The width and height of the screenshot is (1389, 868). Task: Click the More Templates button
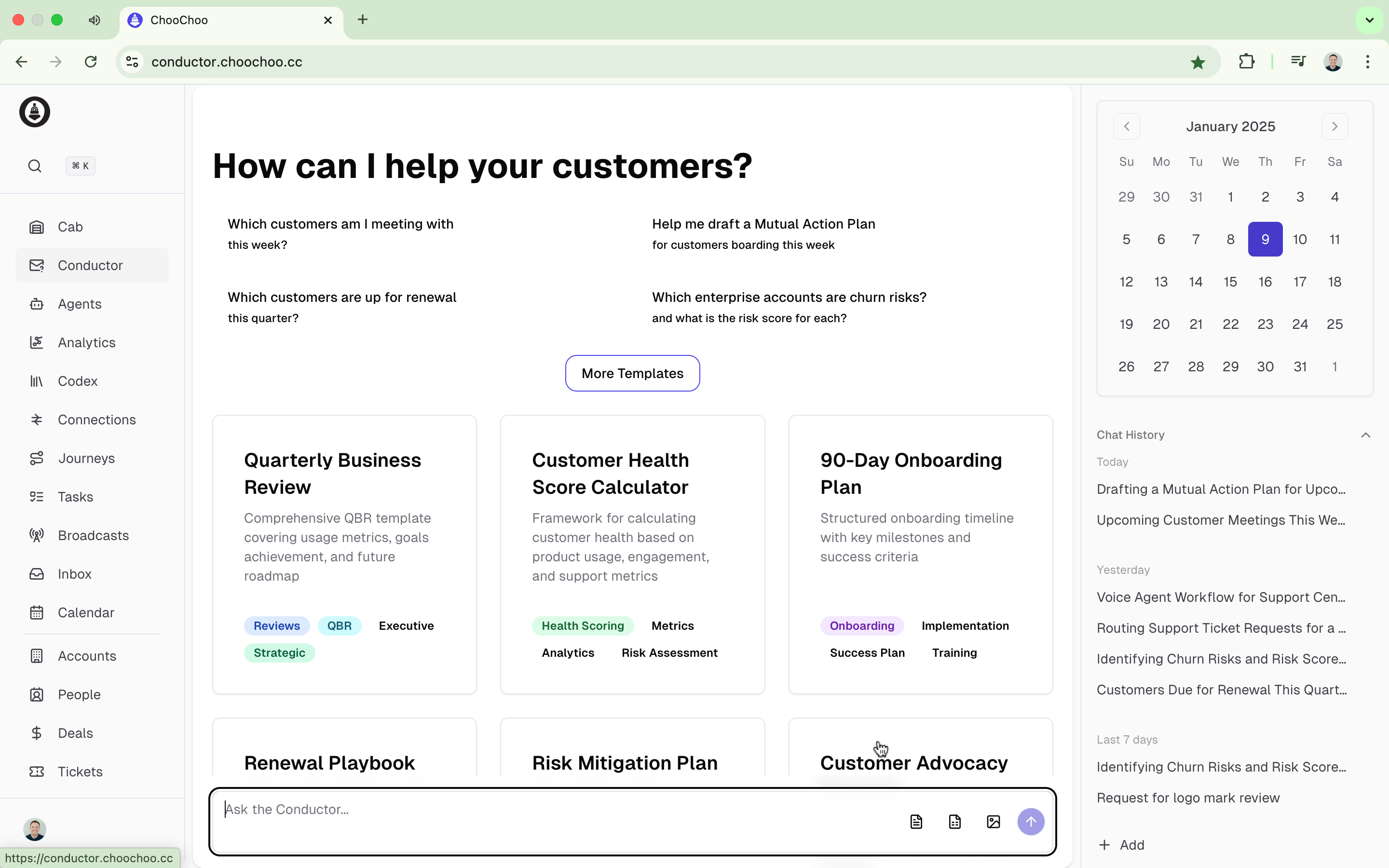pos(632,373)
